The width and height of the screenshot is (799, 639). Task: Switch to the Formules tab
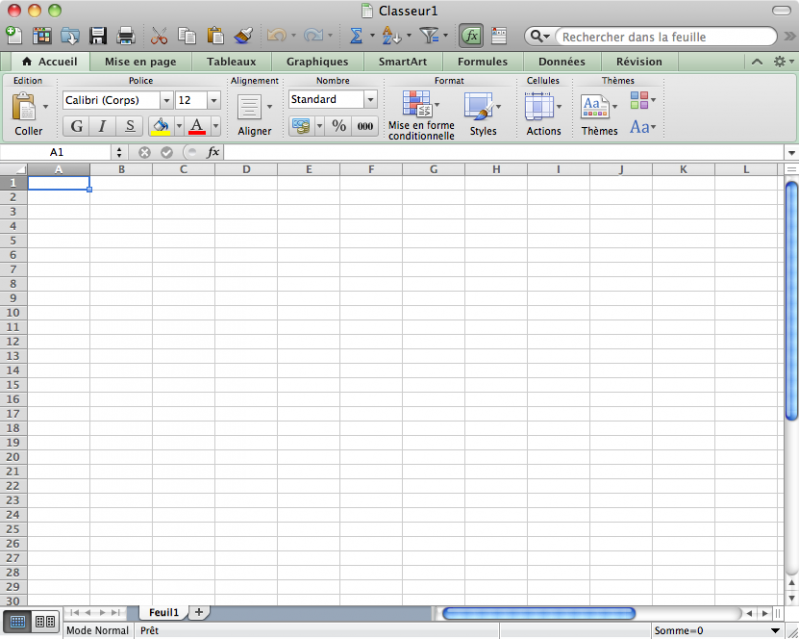(482, 61)
